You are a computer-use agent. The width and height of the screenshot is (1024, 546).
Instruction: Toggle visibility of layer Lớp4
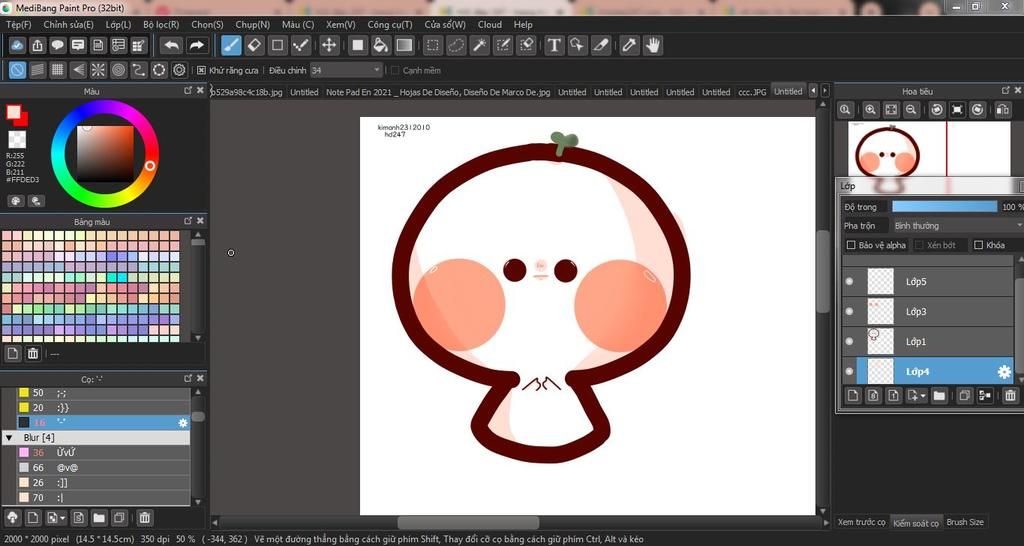pyautogui.click(x=849, y=372)
